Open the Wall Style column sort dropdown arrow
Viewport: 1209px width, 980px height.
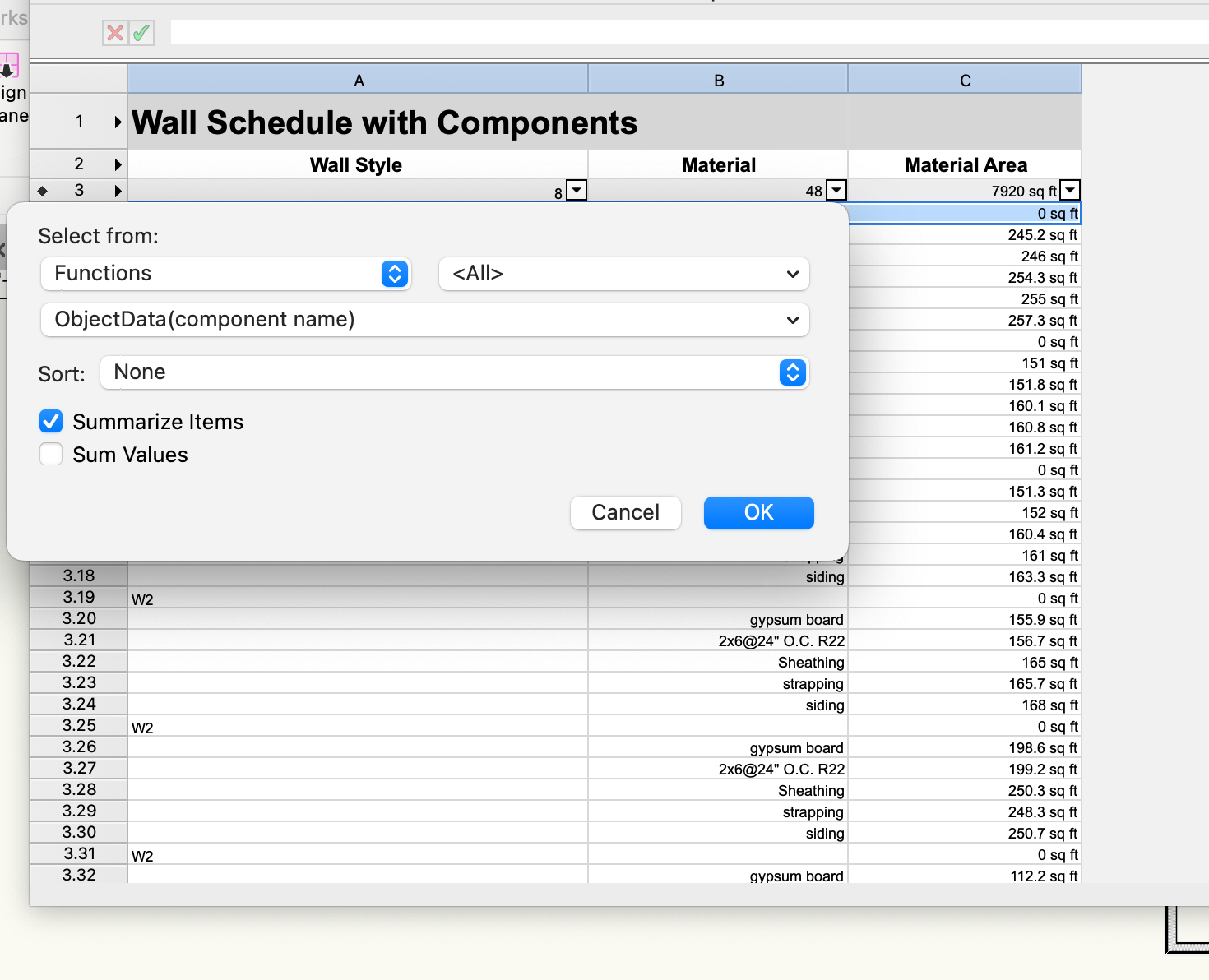[577, 191]
